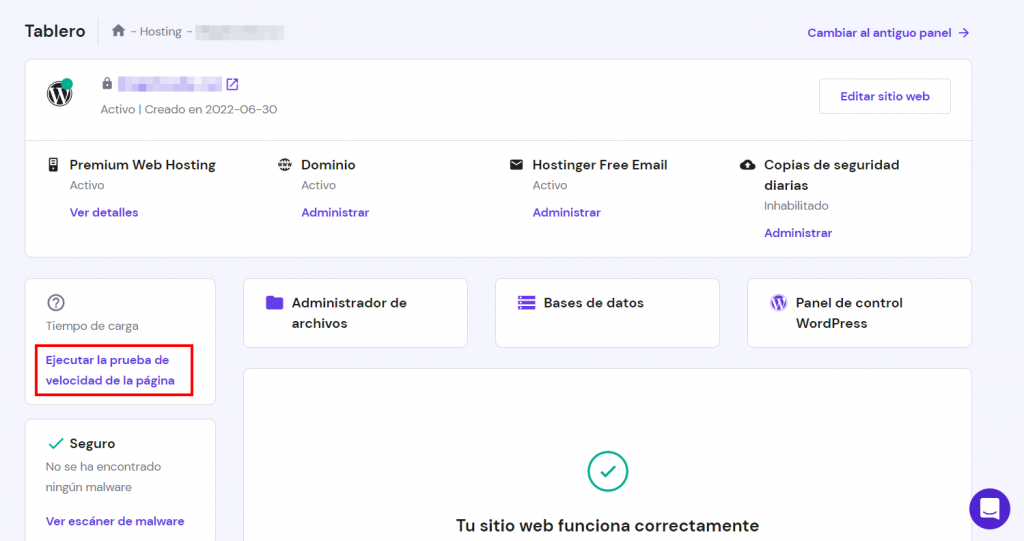Click the Dominio www globe icon
This screenshot has height=541, width=1024.
(x=285, y=165)
